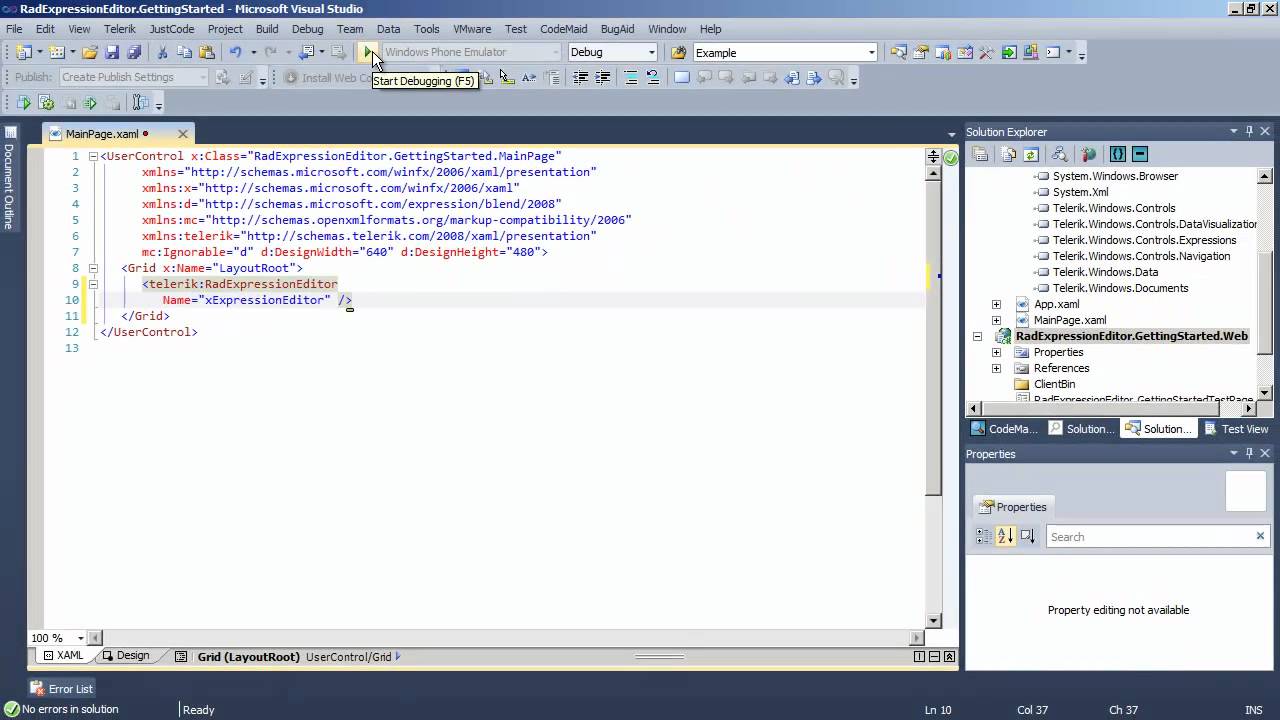Open the Command Window icon in the toolbar
Viewport: 1280px width, 720px height.
pyautogui.click(x=1052, y=53)
